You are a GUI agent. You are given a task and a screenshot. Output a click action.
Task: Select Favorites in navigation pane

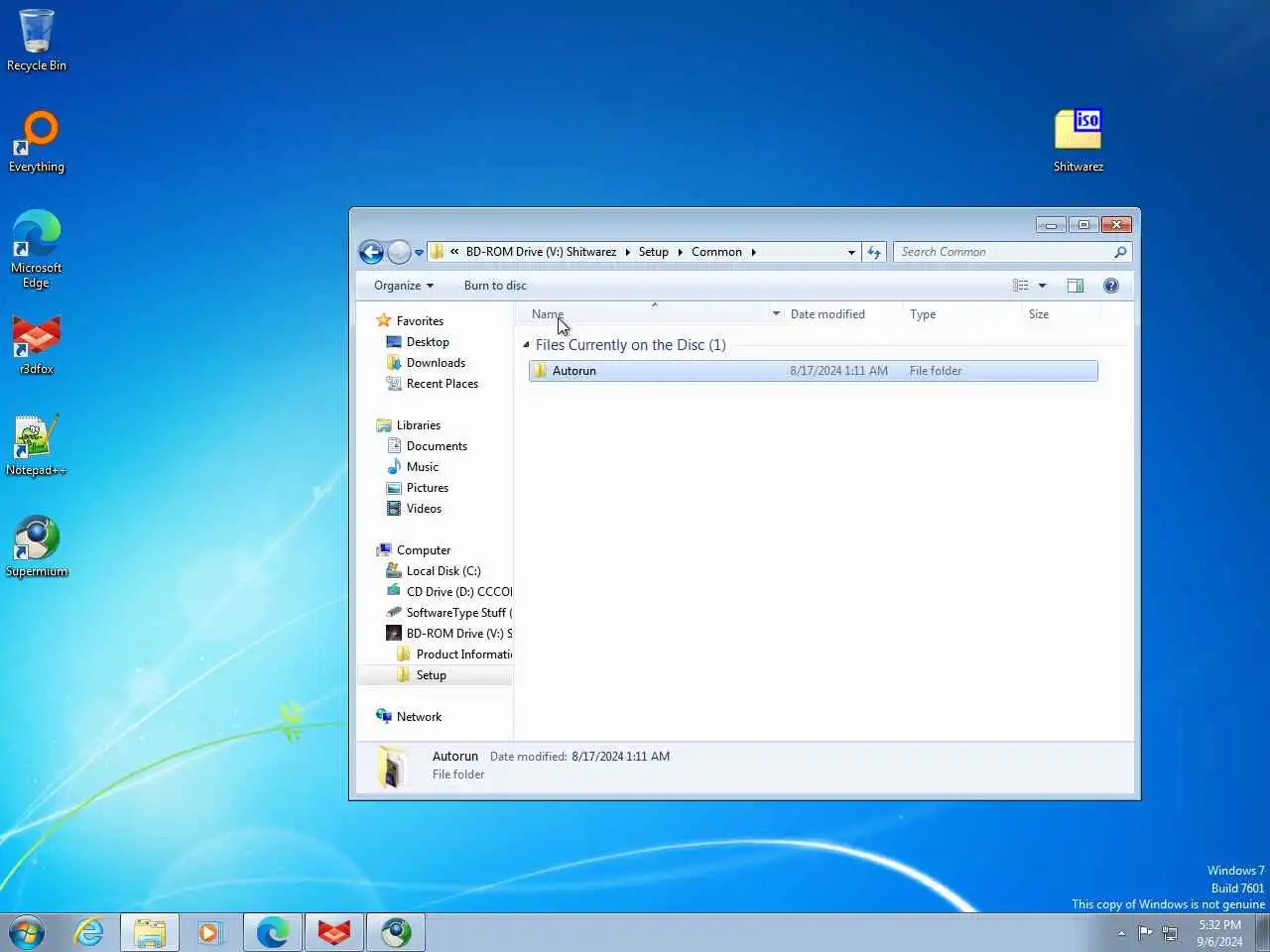[420, 321]
